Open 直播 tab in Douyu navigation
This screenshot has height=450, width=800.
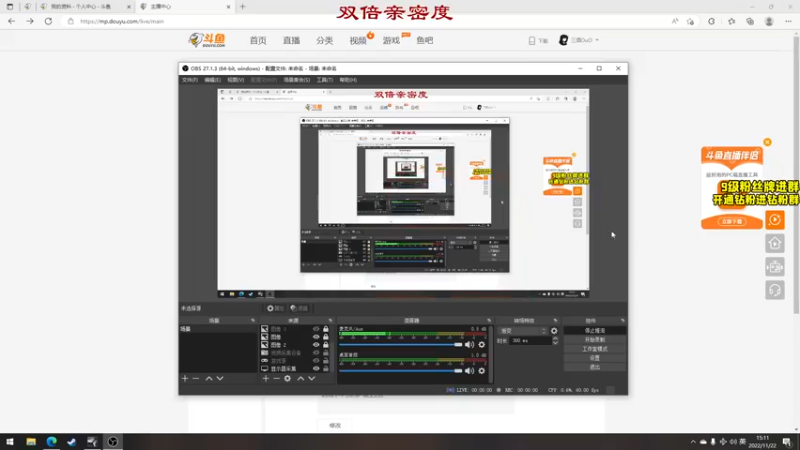tap(291, 40)
